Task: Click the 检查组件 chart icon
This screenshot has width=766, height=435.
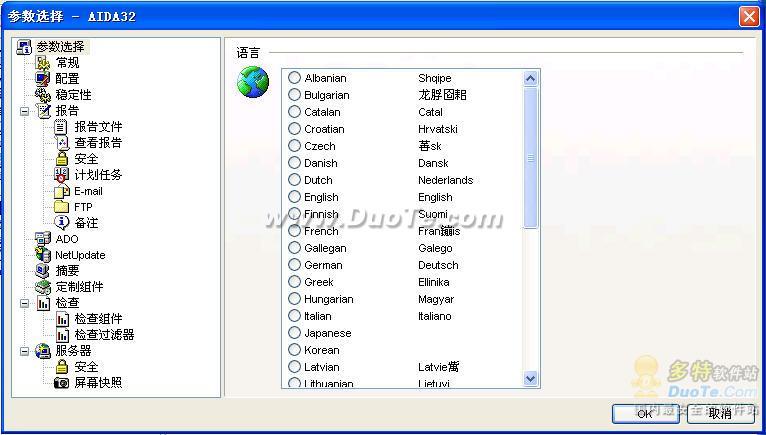Action: [62, 319]
